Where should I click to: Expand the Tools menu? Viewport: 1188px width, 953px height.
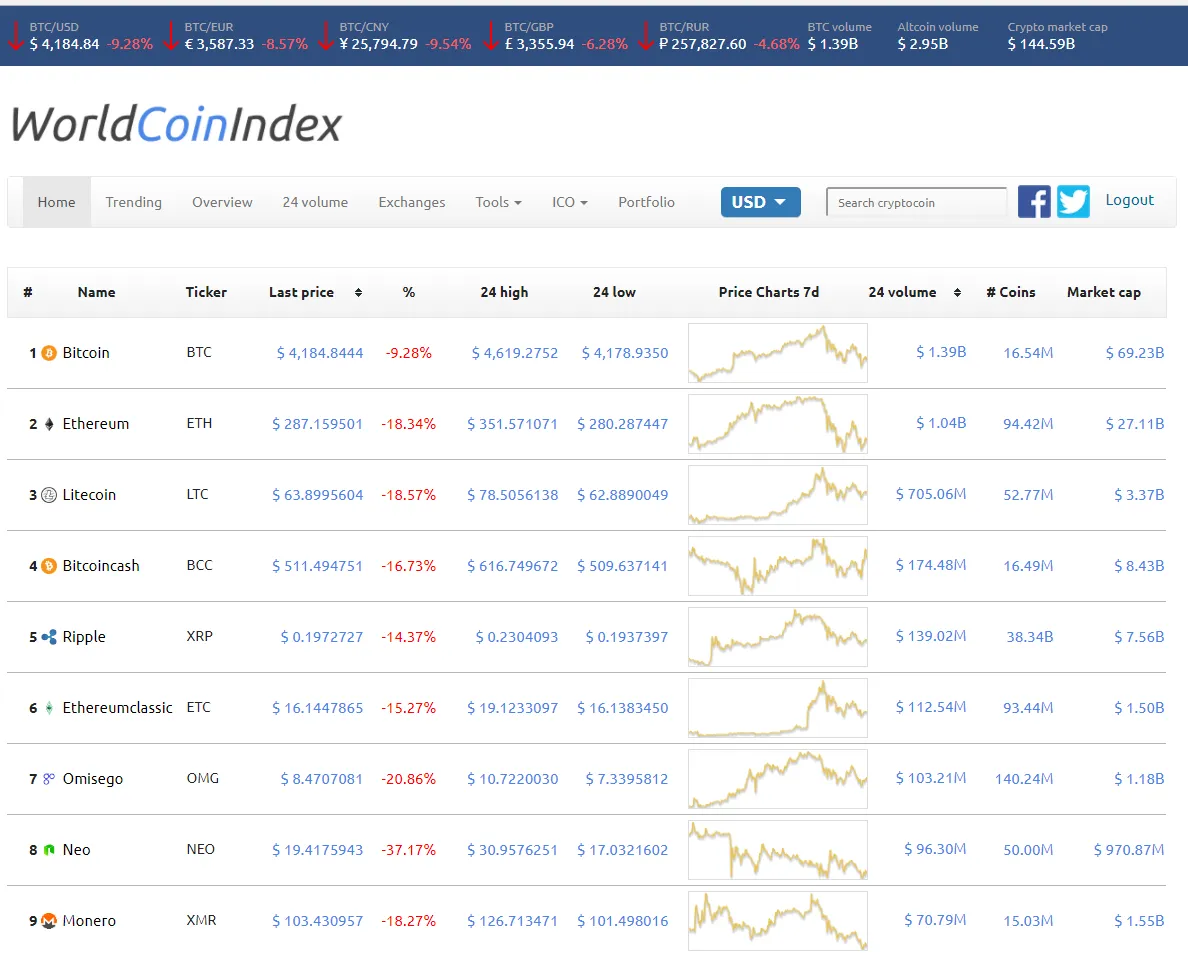click(498, 202)
